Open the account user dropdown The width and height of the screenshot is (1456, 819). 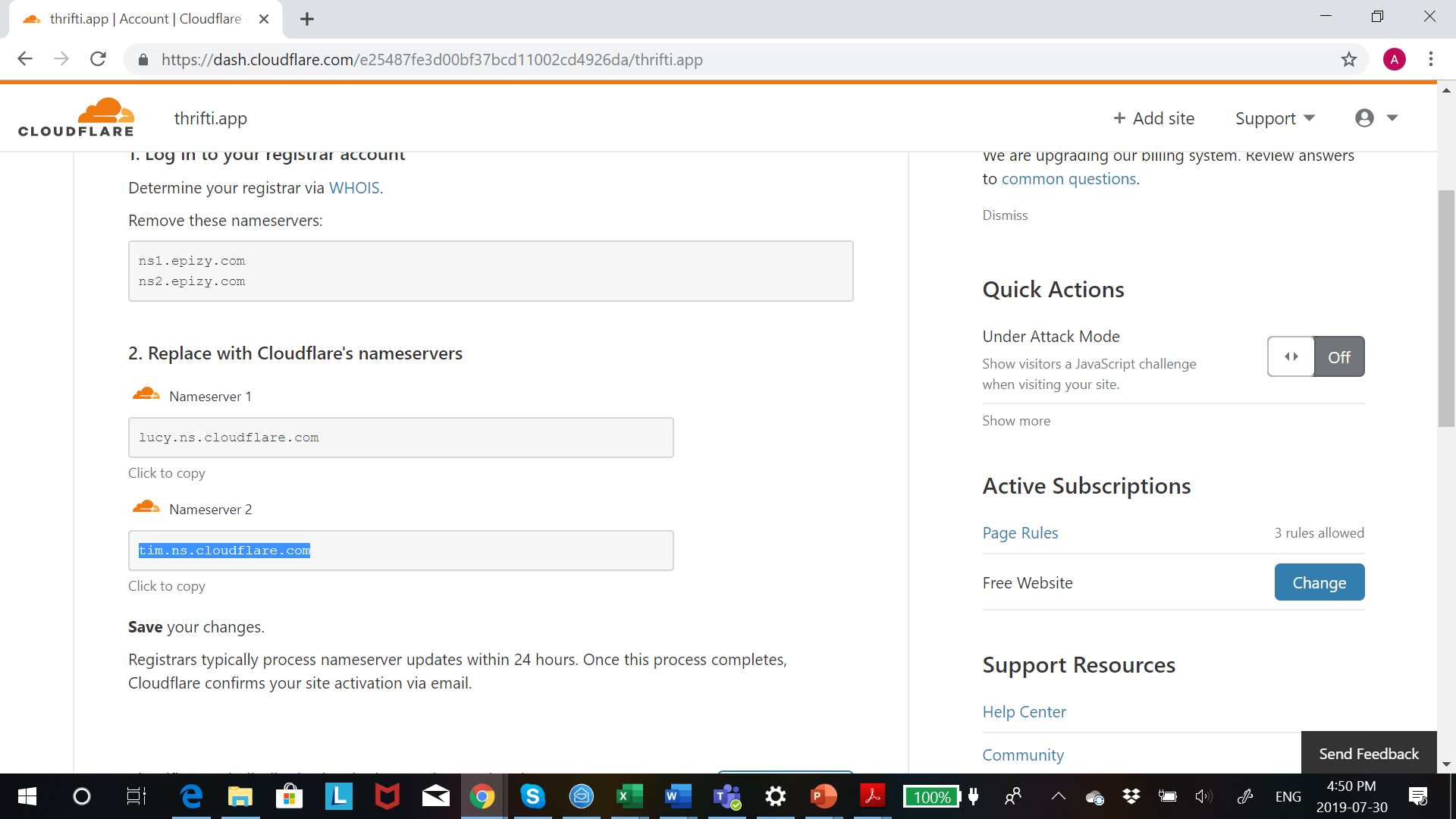tap(1376, 118)
